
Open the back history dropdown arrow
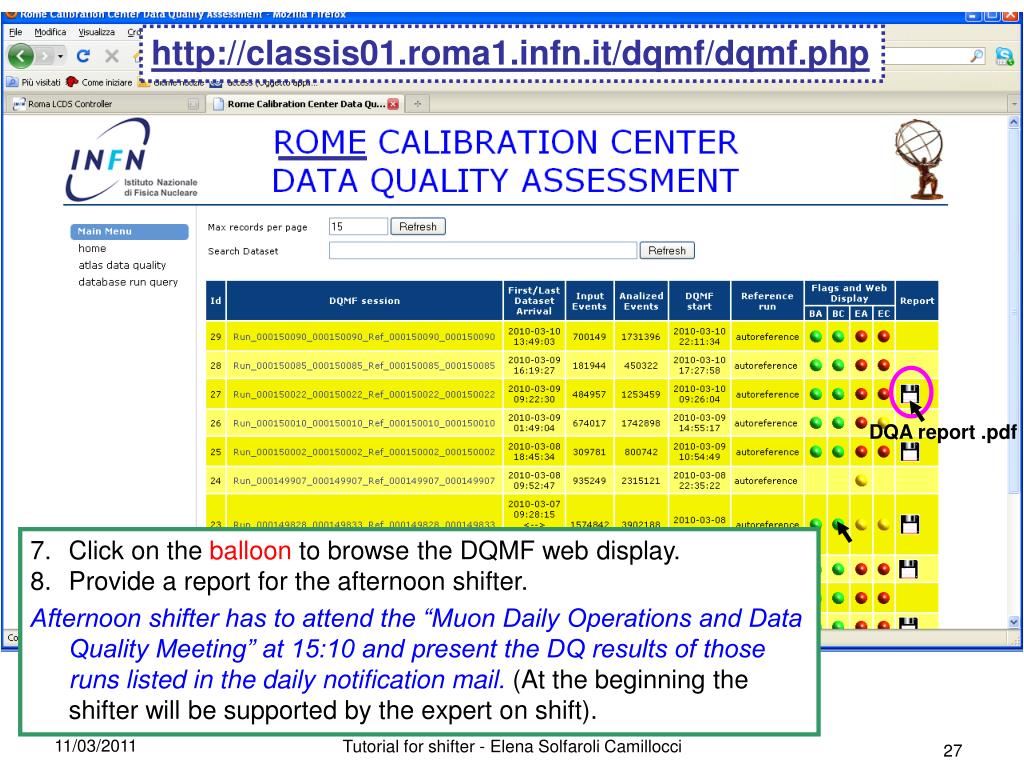pyautogui.click(x=61, y=56)
